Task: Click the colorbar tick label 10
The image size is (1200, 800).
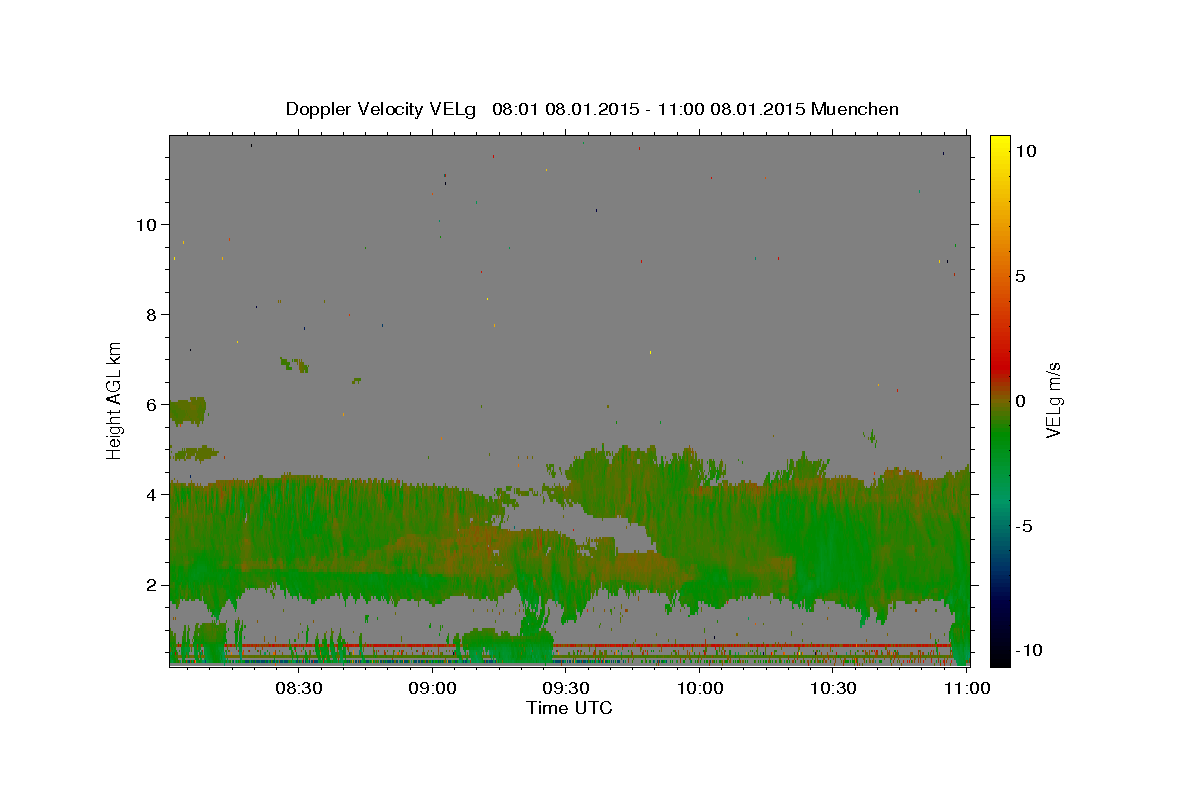Action: pyautogui.click(x=1025, y=150)
